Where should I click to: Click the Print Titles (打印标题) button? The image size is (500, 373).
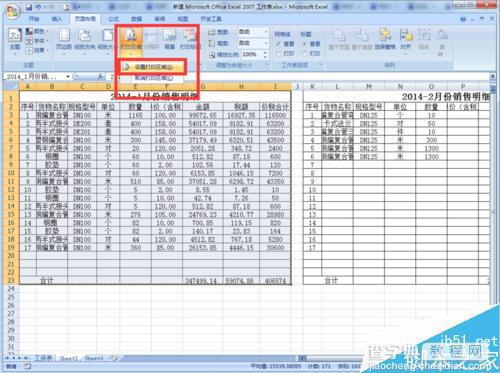coord(189,40)
